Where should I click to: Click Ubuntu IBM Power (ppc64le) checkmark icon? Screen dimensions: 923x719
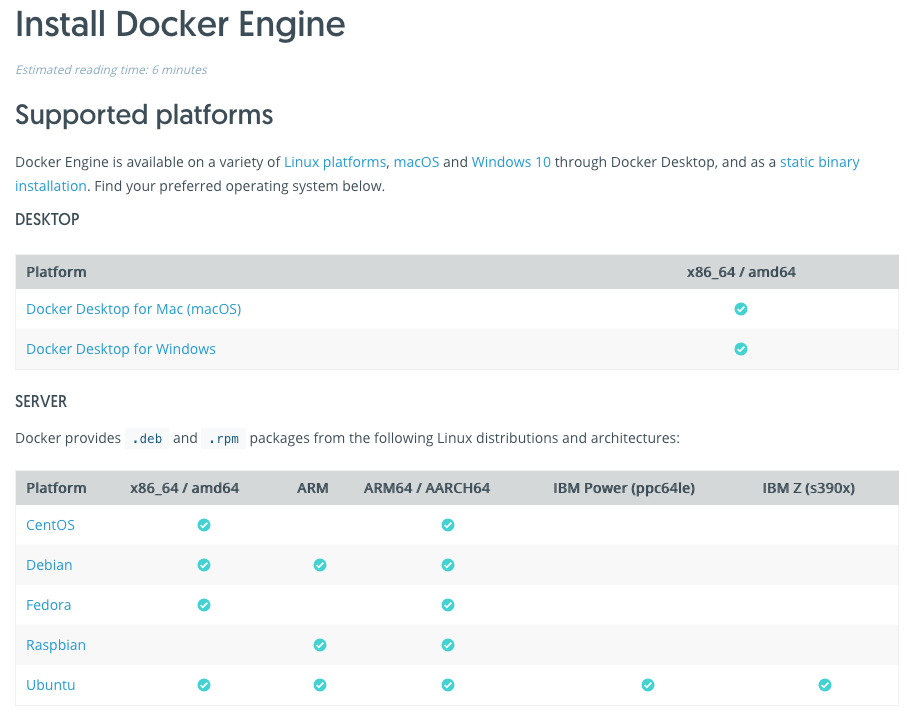648,685
